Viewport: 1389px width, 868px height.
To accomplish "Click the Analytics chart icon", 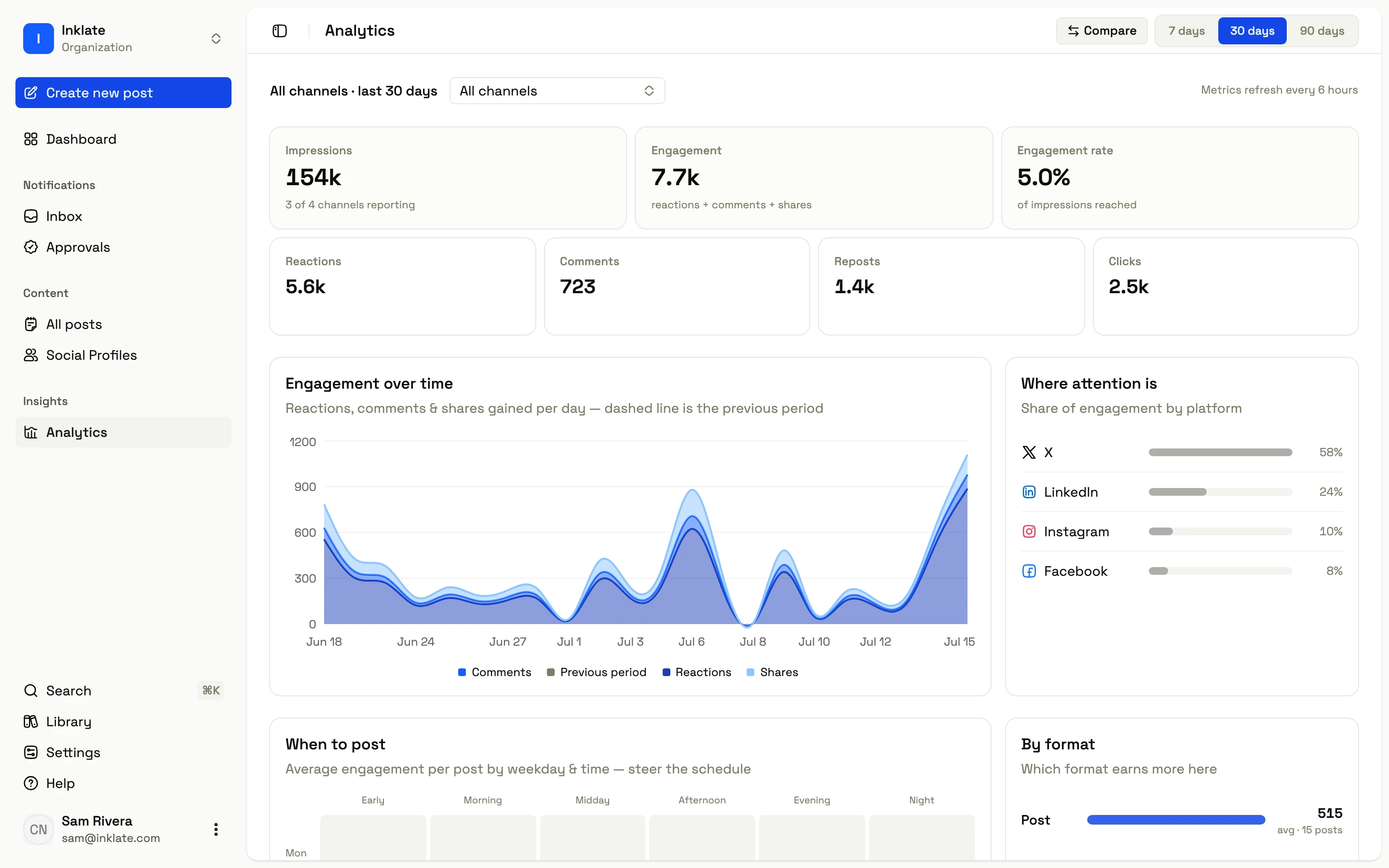I will coord(31,432).
